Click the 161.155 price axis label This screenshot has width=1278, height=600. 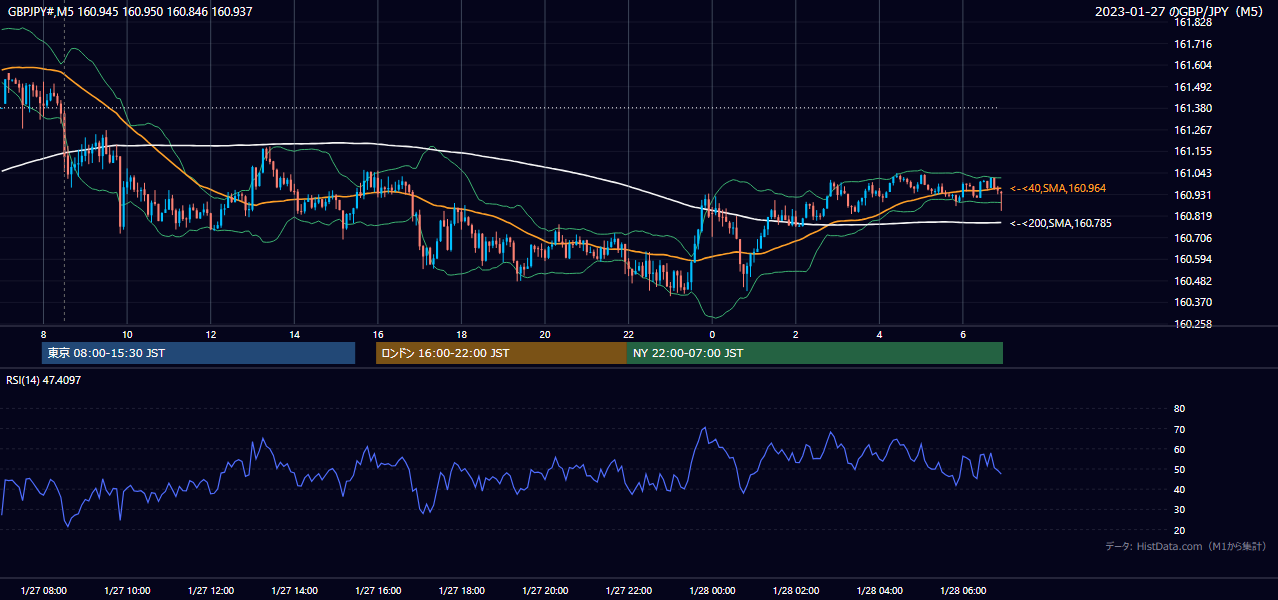click(x=1192, y=151)
